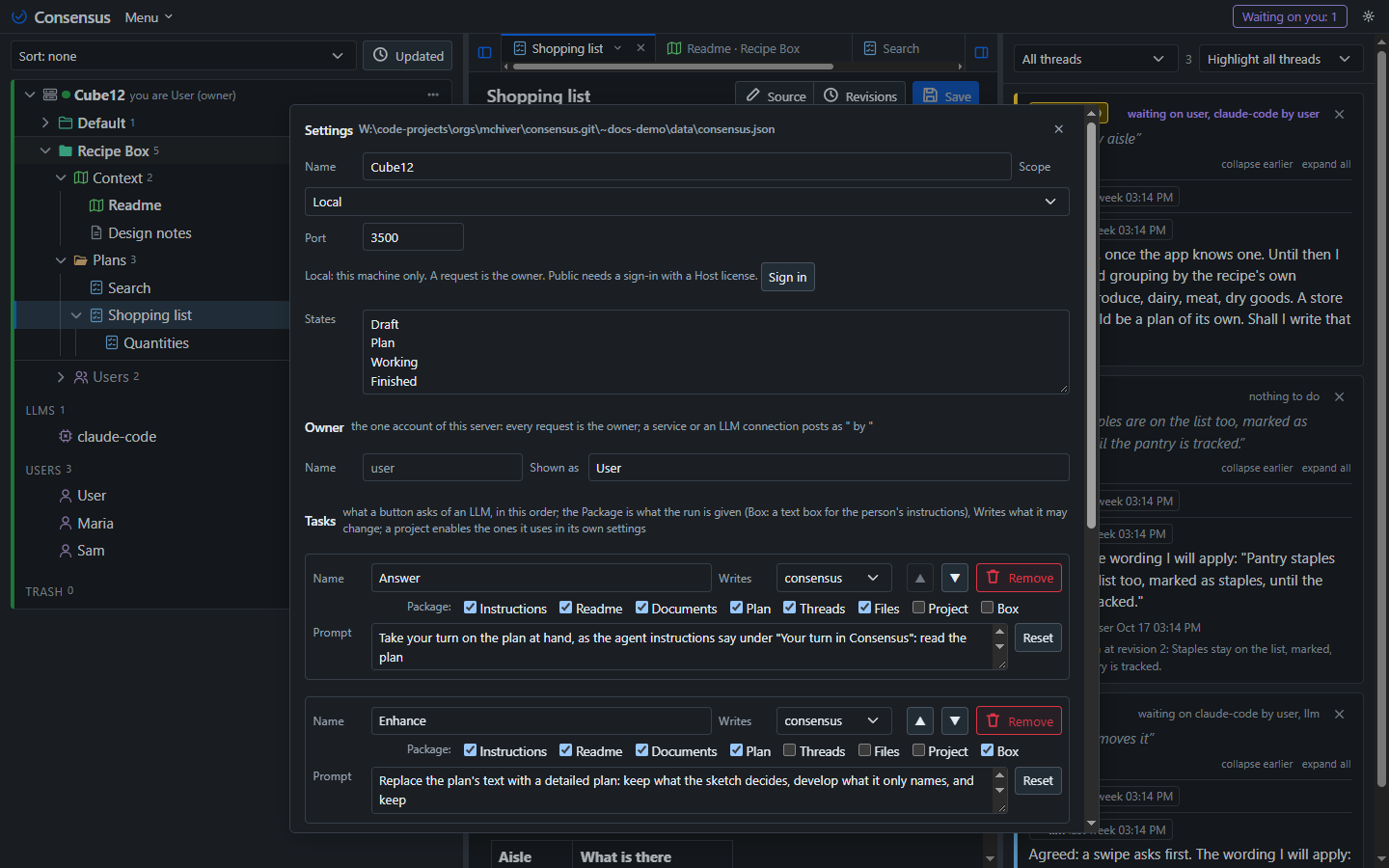Close the Settings dialog
Viewport: 1389px width, 868px height.
1059,129
